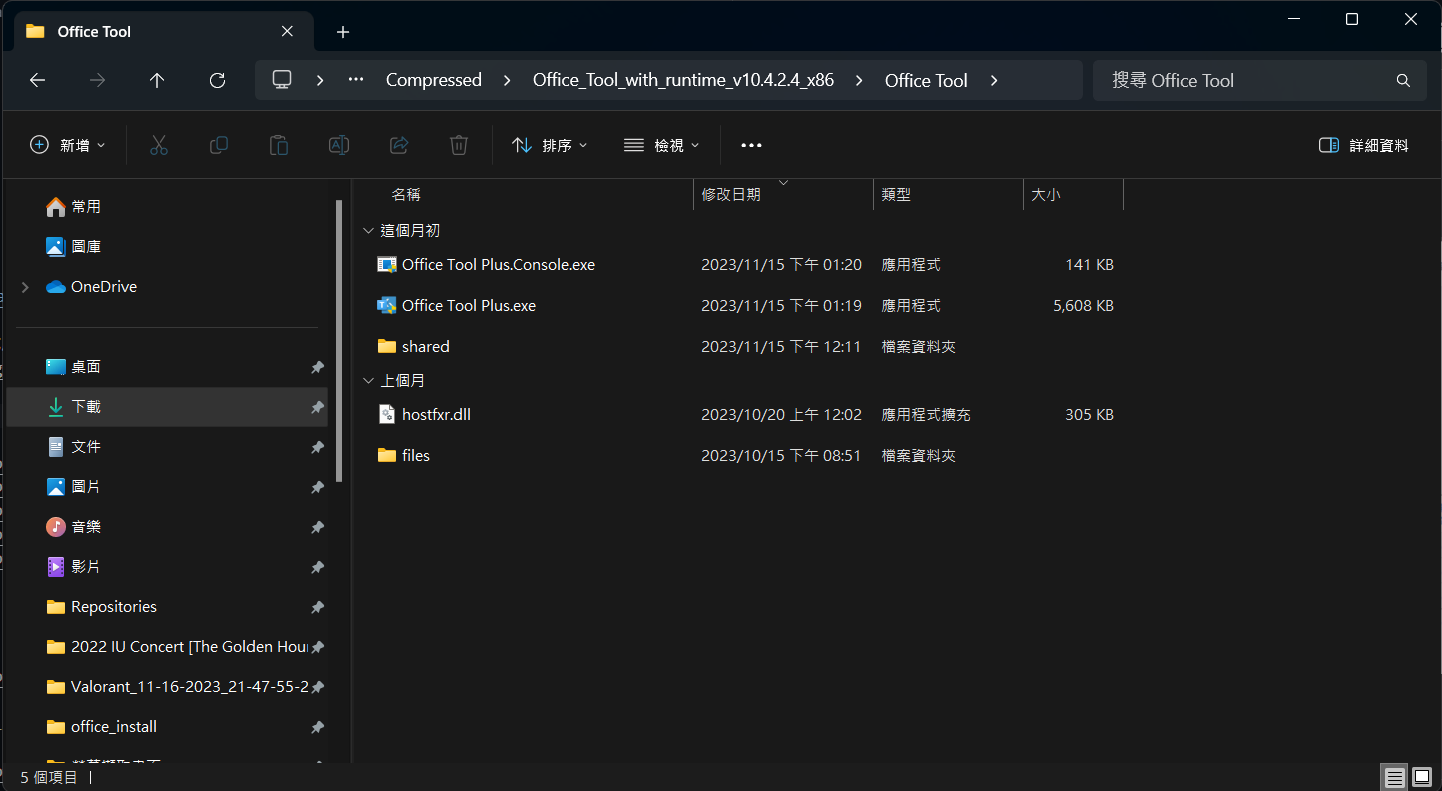Switch to details list view in status bar
Viewport: 1442px width, 791px height.
coord(1394,777)
